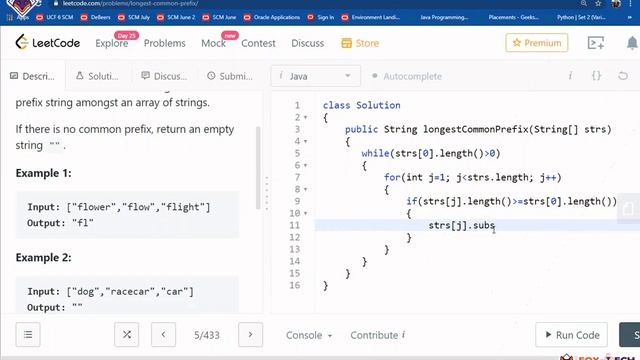This screenshot has height=360, width=640.
Task: Switch to the Solution tab
Action: 98,76
